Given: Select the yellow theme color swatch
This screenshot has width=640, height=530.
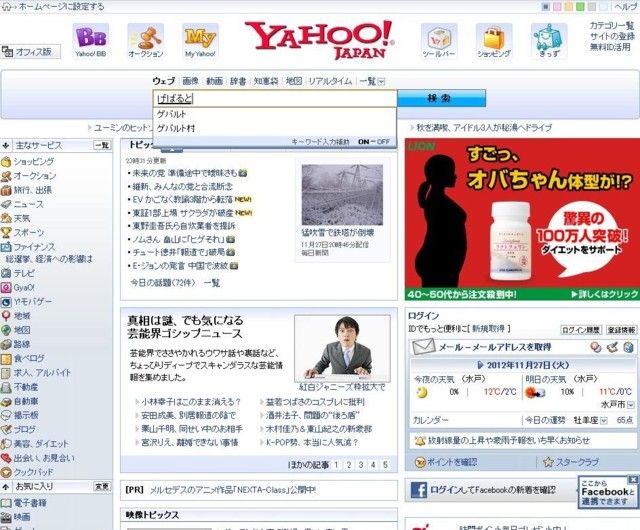Looking at the screenshot, I should pos(568,7).
